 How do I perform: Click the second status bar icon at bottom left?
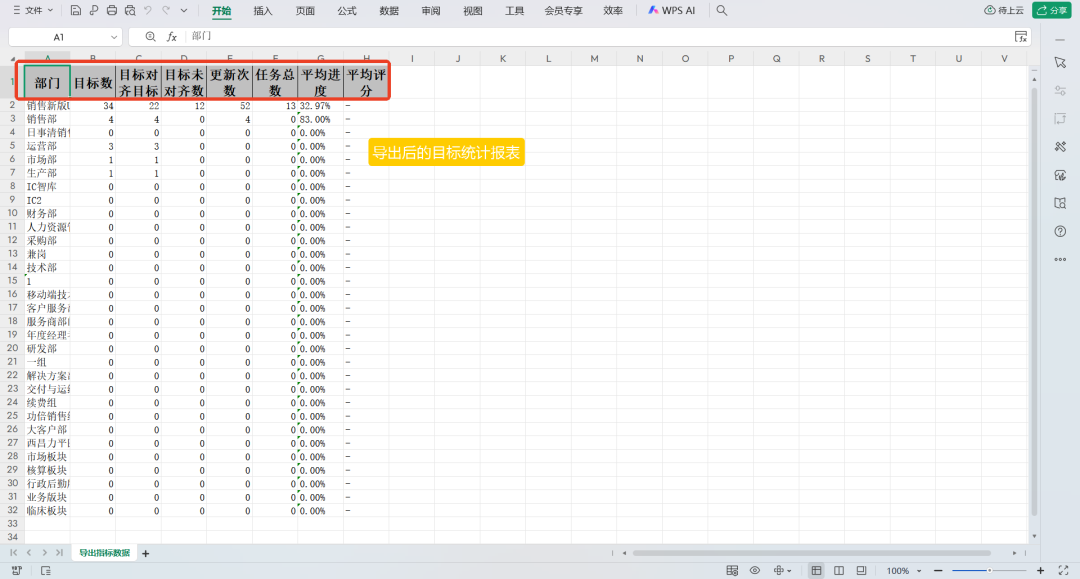45,571
